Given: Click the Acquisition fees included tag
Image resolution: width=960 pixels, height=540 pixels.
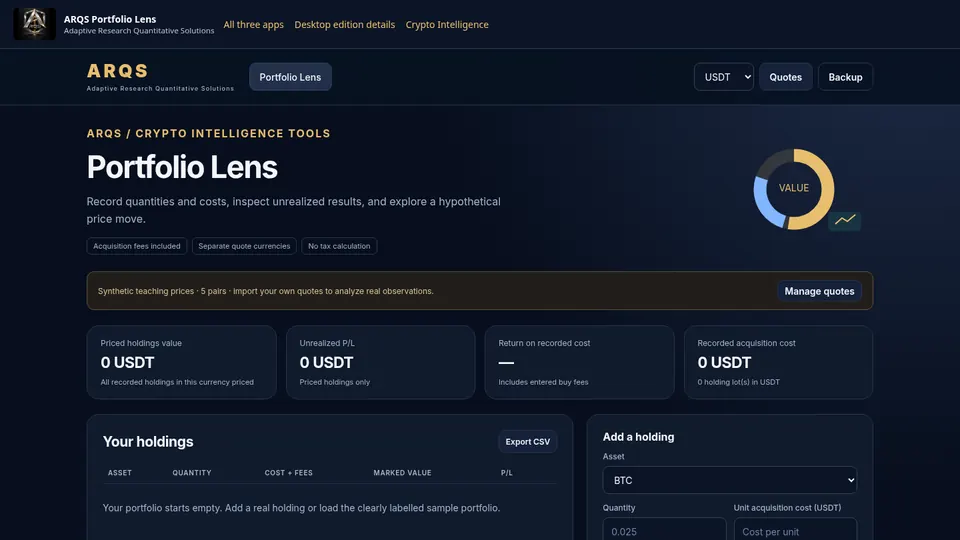Looking at the screenshot, I should [137, 246].
